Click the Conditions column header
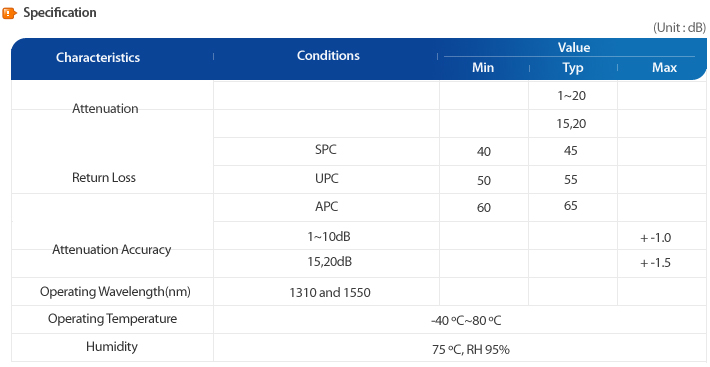The image size is (710, 367). click(x=328, y=56)
